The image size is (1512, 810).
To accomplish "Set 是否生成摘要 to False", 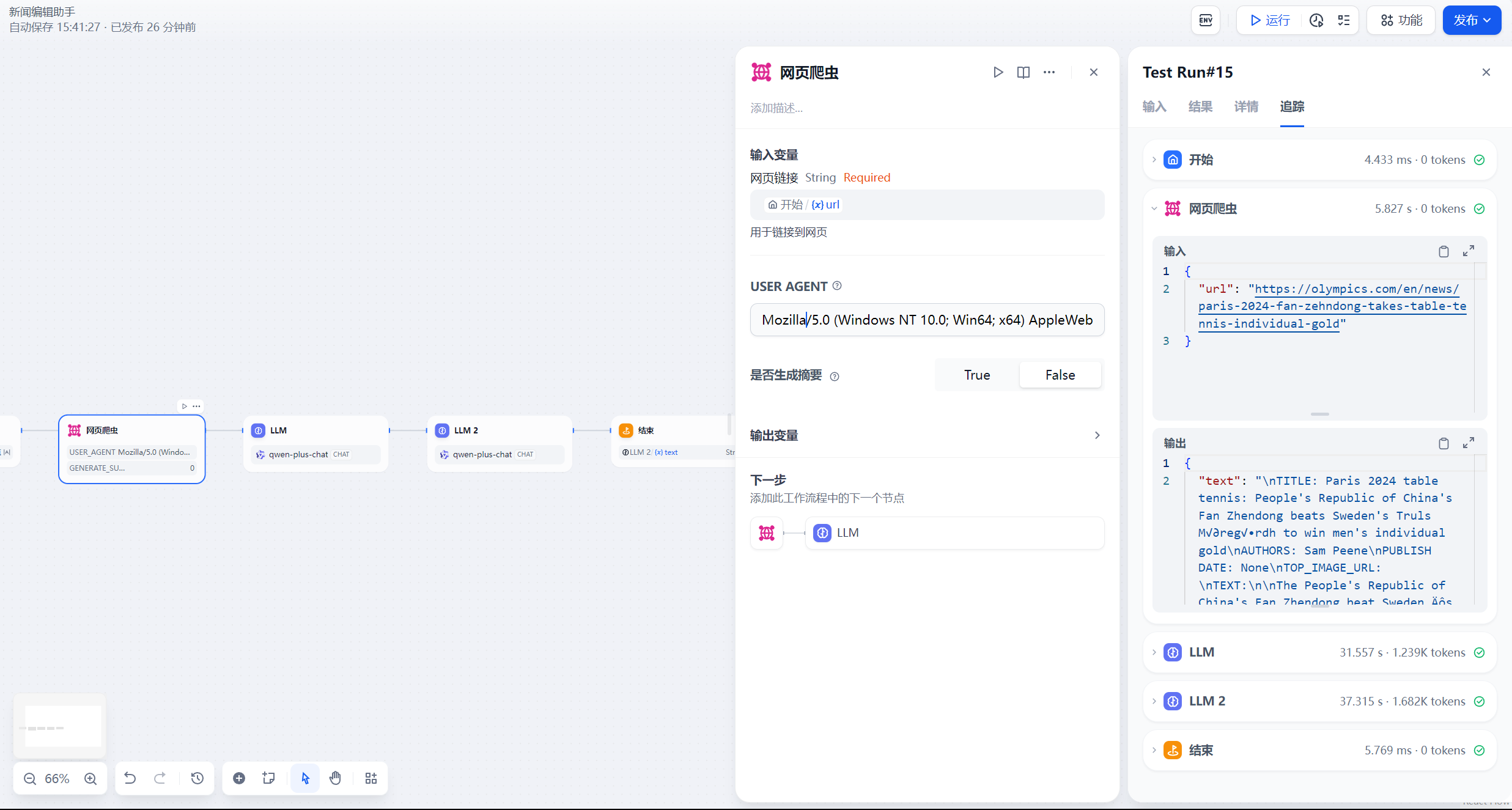I will pos(1060,375).
